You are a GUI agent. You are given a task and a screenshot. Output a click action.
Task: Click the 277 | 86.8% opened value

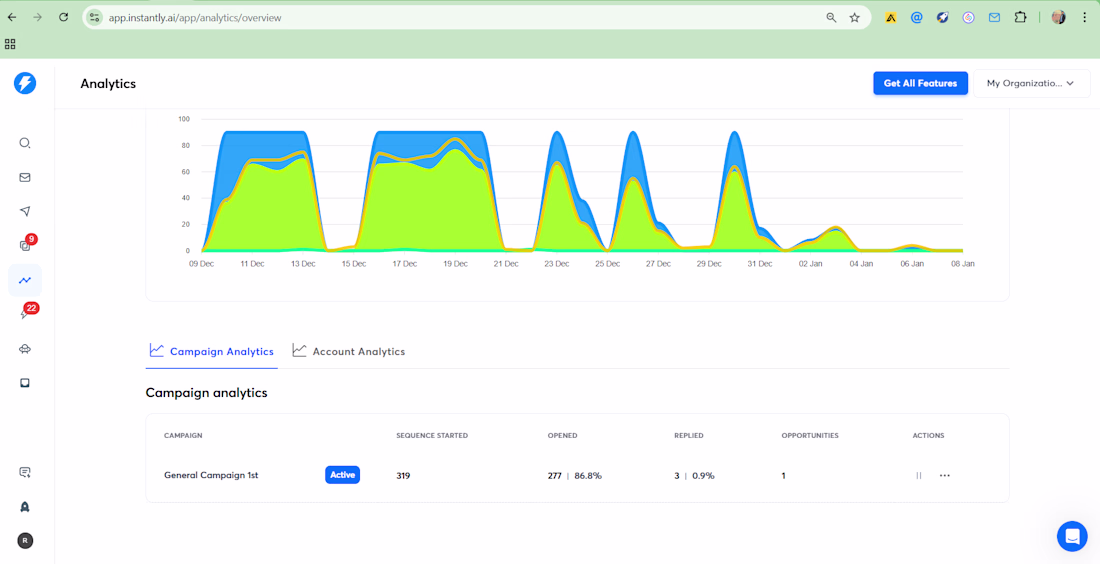(575, 476)
